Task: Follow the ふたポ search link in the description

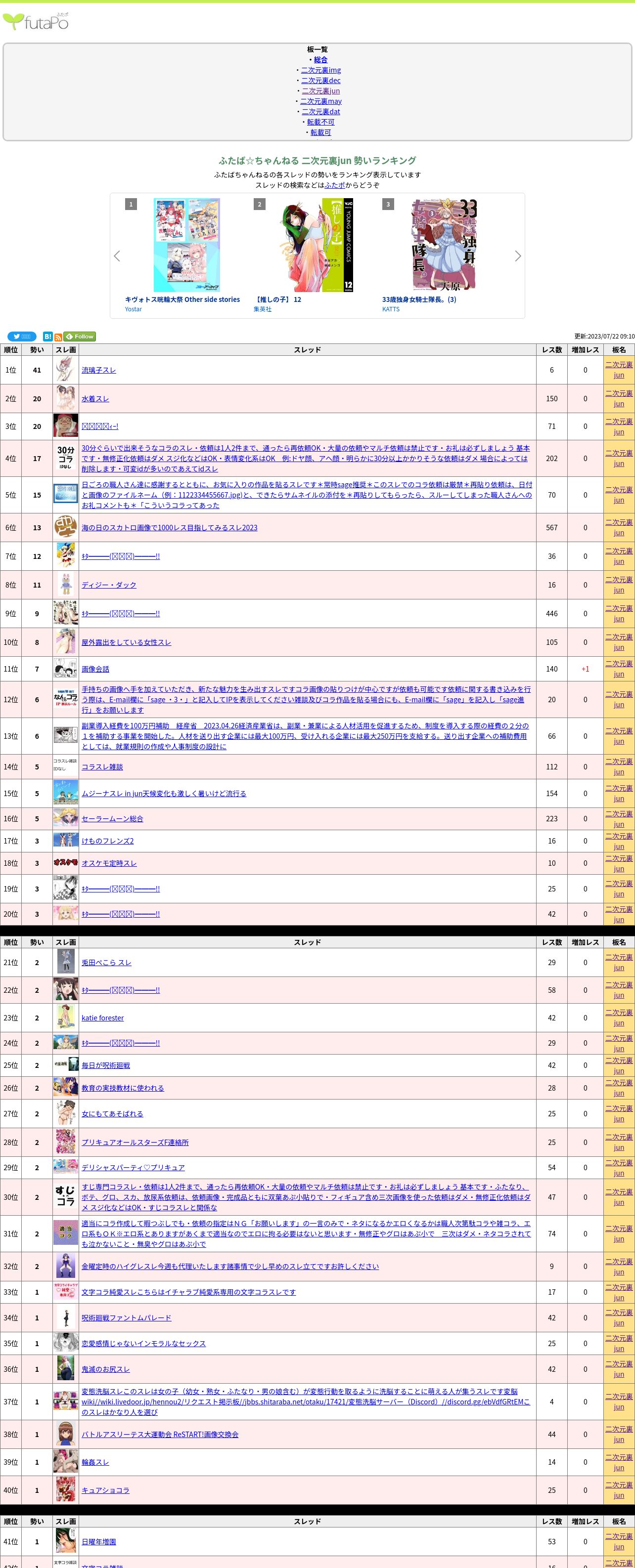Action: pos(335,185)
